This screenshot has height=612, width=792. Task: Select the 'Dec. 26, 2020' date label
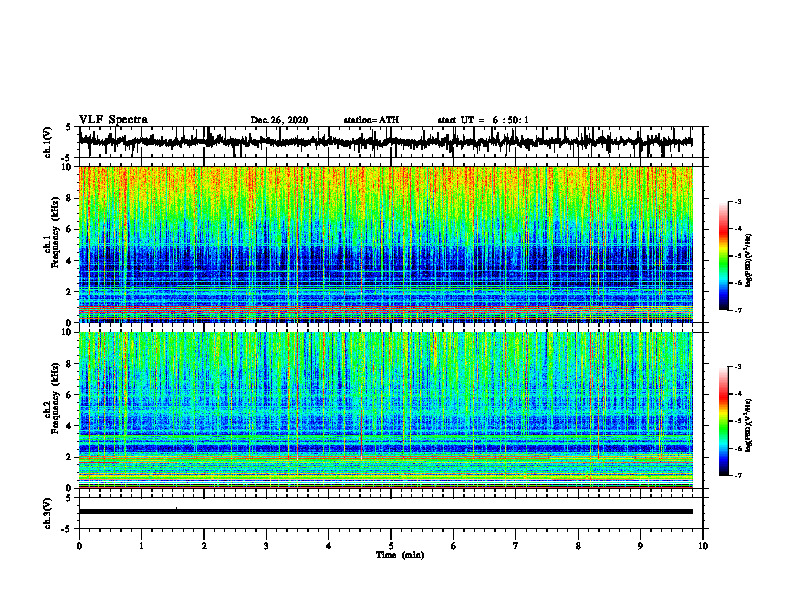[279, 120]
